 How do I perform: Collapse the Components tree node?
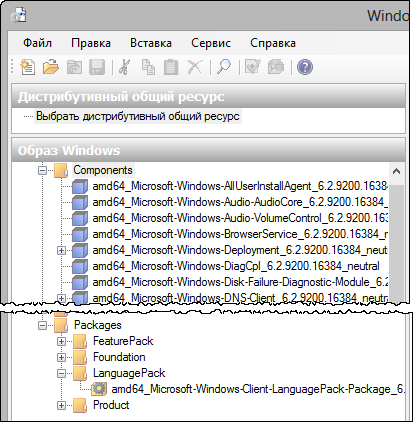(42, 170)
